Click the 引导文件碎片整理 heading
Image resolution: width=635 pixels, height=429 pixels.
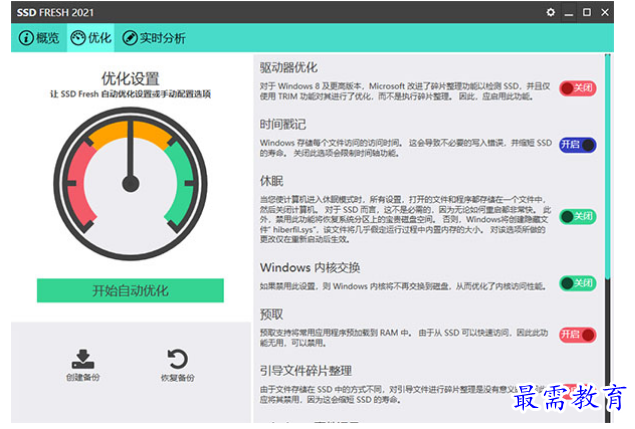(306, 371)
